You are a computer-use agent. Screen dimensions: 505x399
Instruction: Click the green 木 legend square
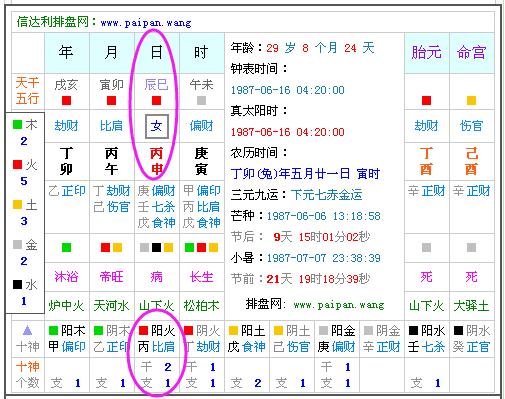[x=17, y=124]
